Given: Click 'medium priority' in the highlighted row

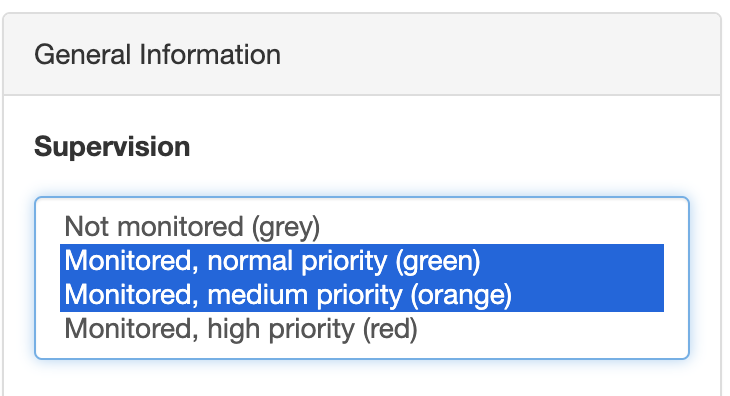Looking at the screenshot, I should (x=305, y=295).
